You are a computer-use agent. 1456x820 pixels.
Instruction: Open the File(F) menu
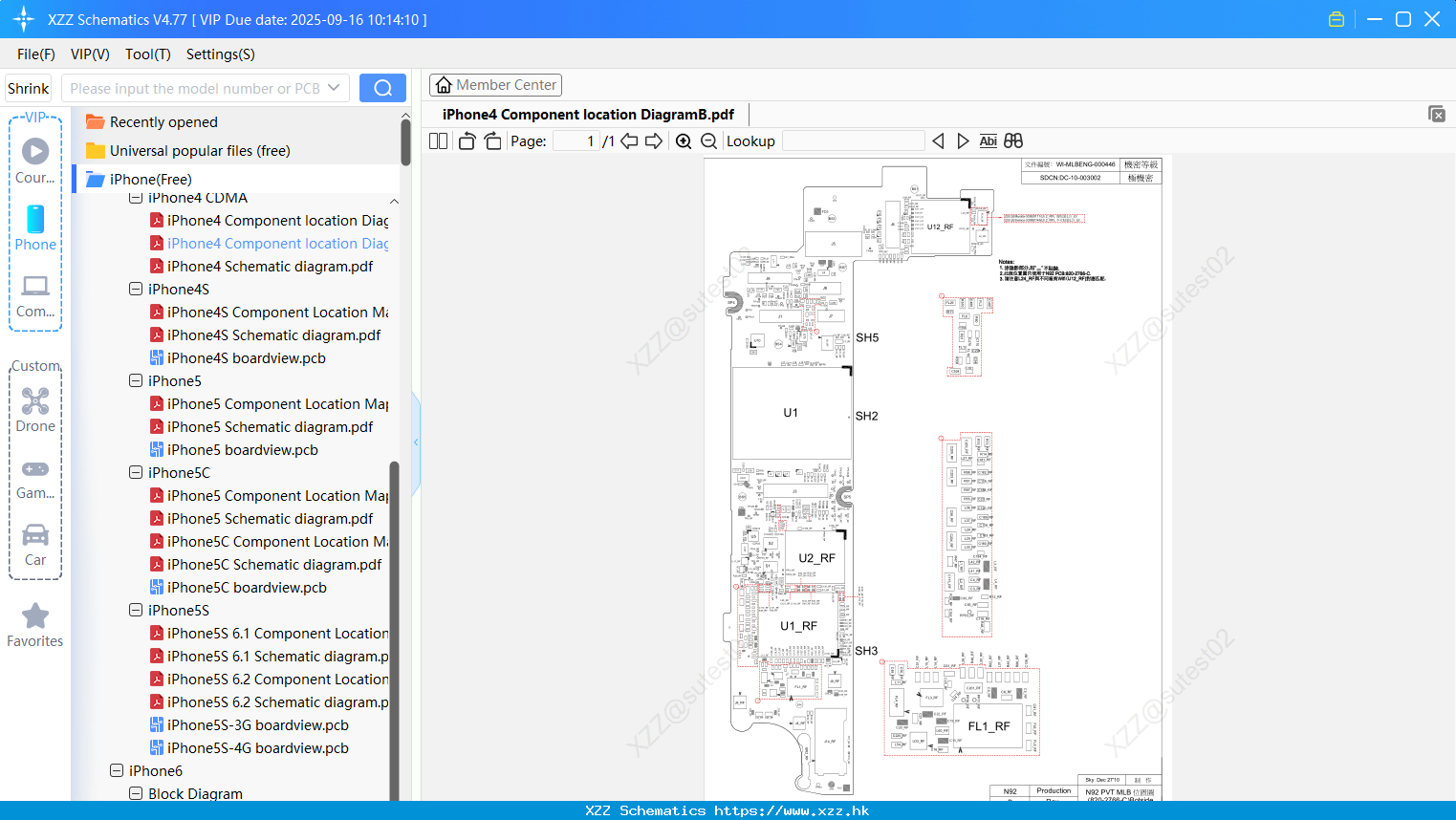[36, 54]
